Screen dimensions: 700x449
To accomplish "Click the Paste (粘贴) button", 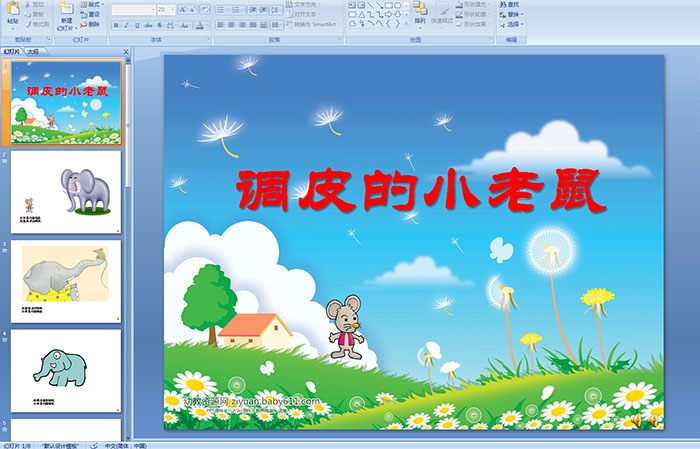I will [13, 16].
